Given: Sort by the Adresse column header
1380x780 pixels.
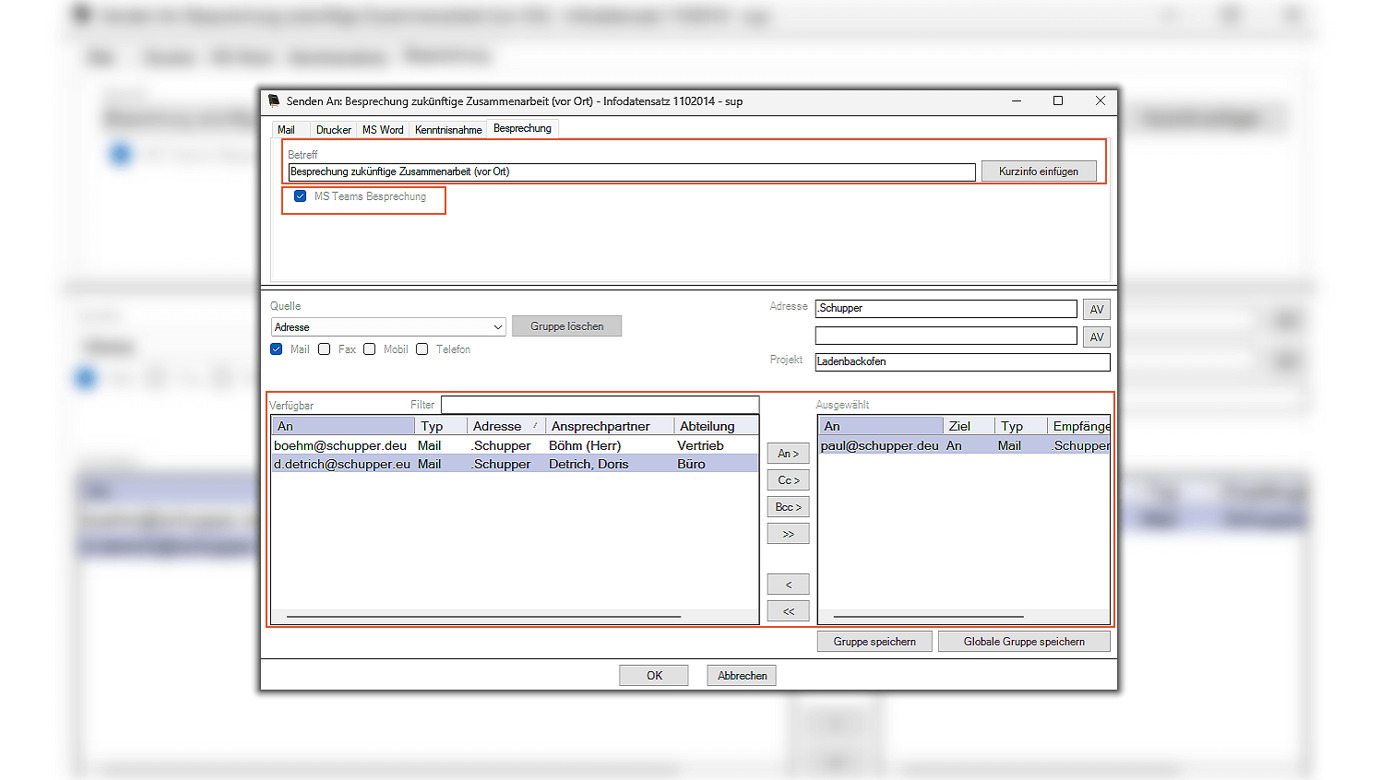Looking at the screenshot, I should pyautogui.click(x=505, y=426).
